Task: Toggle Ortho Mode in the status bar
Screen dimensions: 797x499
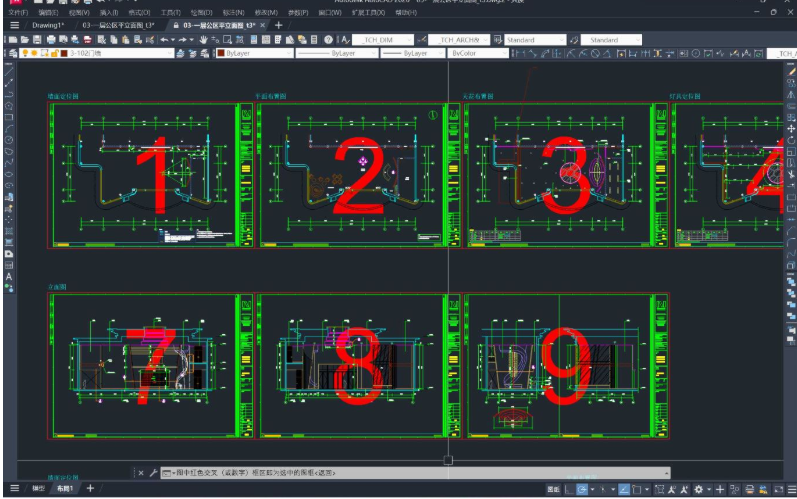Action: tap(568, 489)
